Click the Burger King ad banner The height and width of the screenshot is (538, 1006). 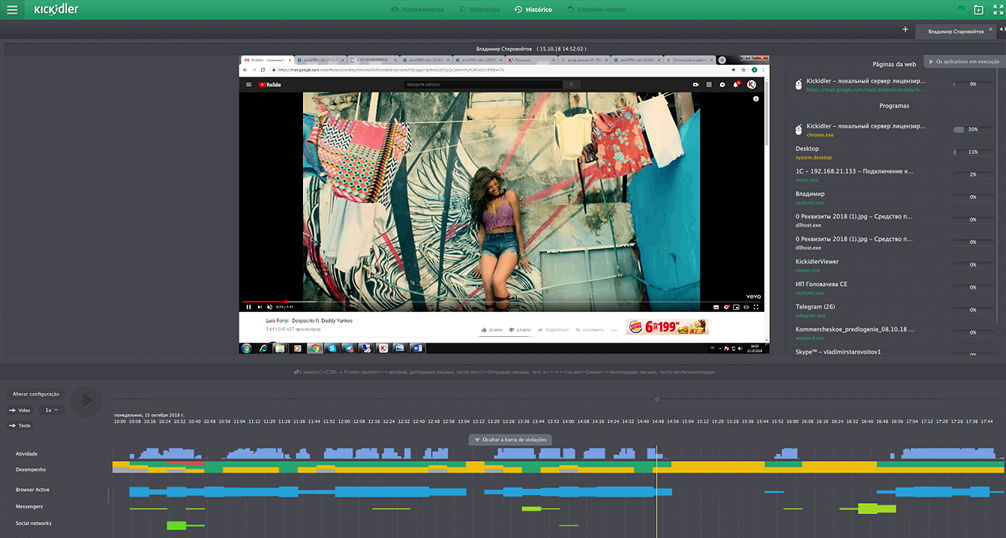(667, 326)
